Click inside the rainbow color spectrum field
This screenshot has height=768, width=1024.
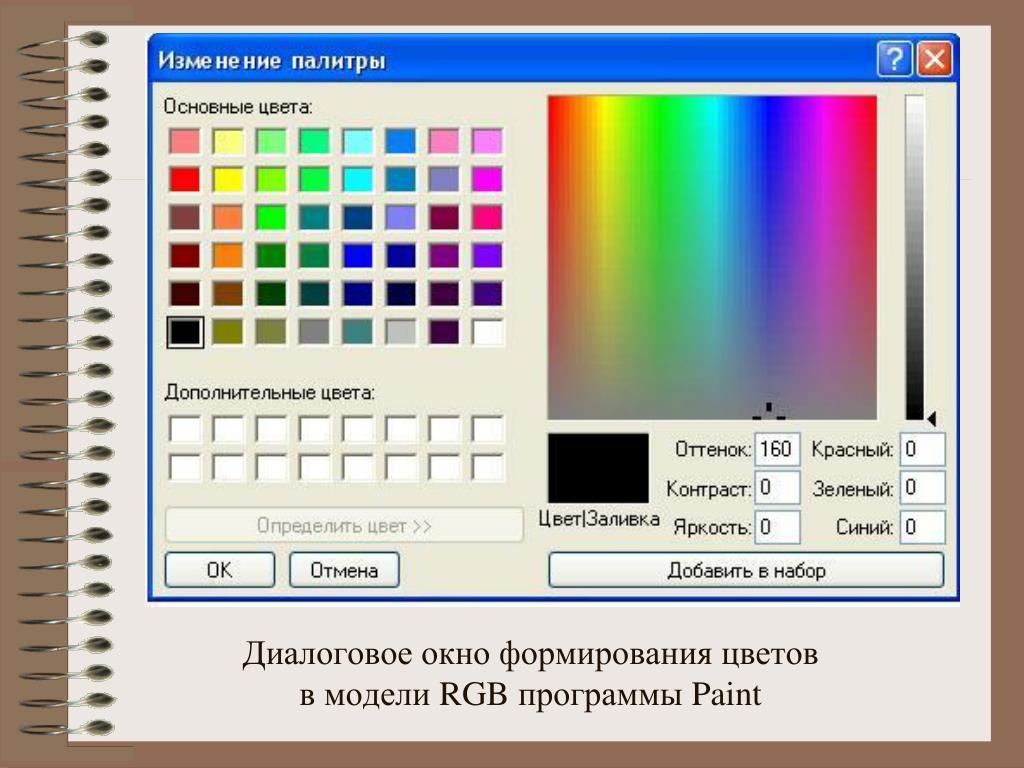[712, 257]
